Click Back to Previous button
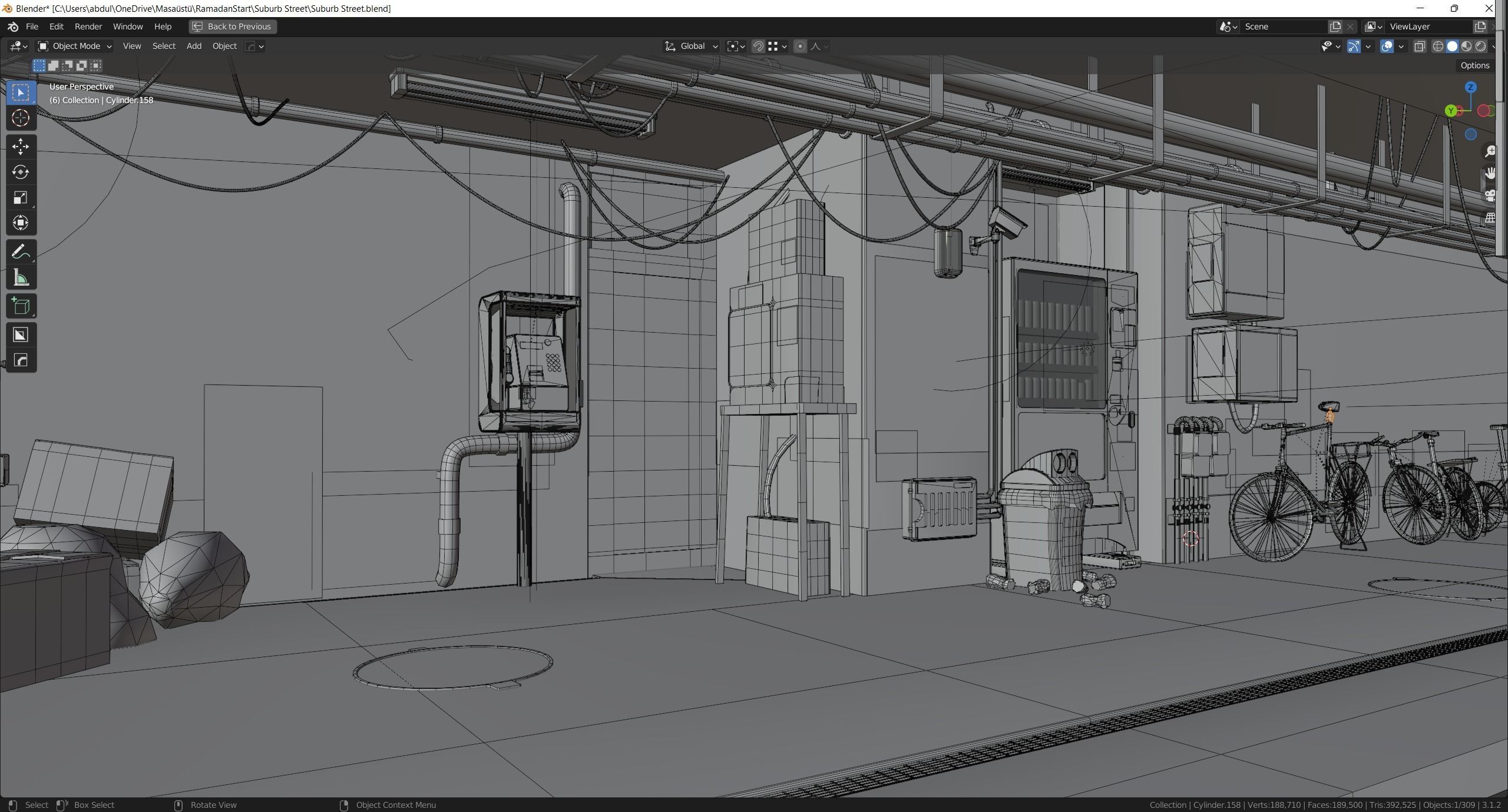The image size is (1508, 812). pyautogui.click(x=233, y=26)
